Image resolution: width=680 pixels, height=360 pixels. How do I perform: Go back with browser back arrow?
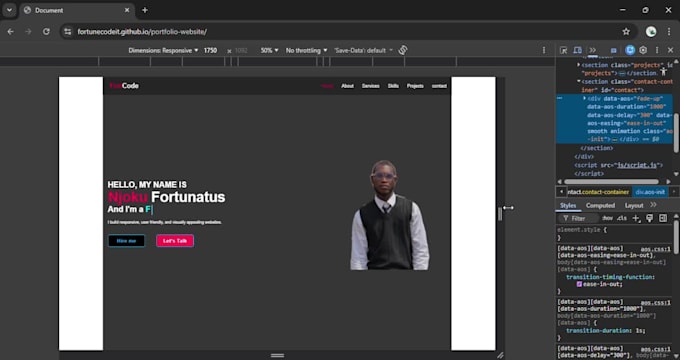(10, 32)
